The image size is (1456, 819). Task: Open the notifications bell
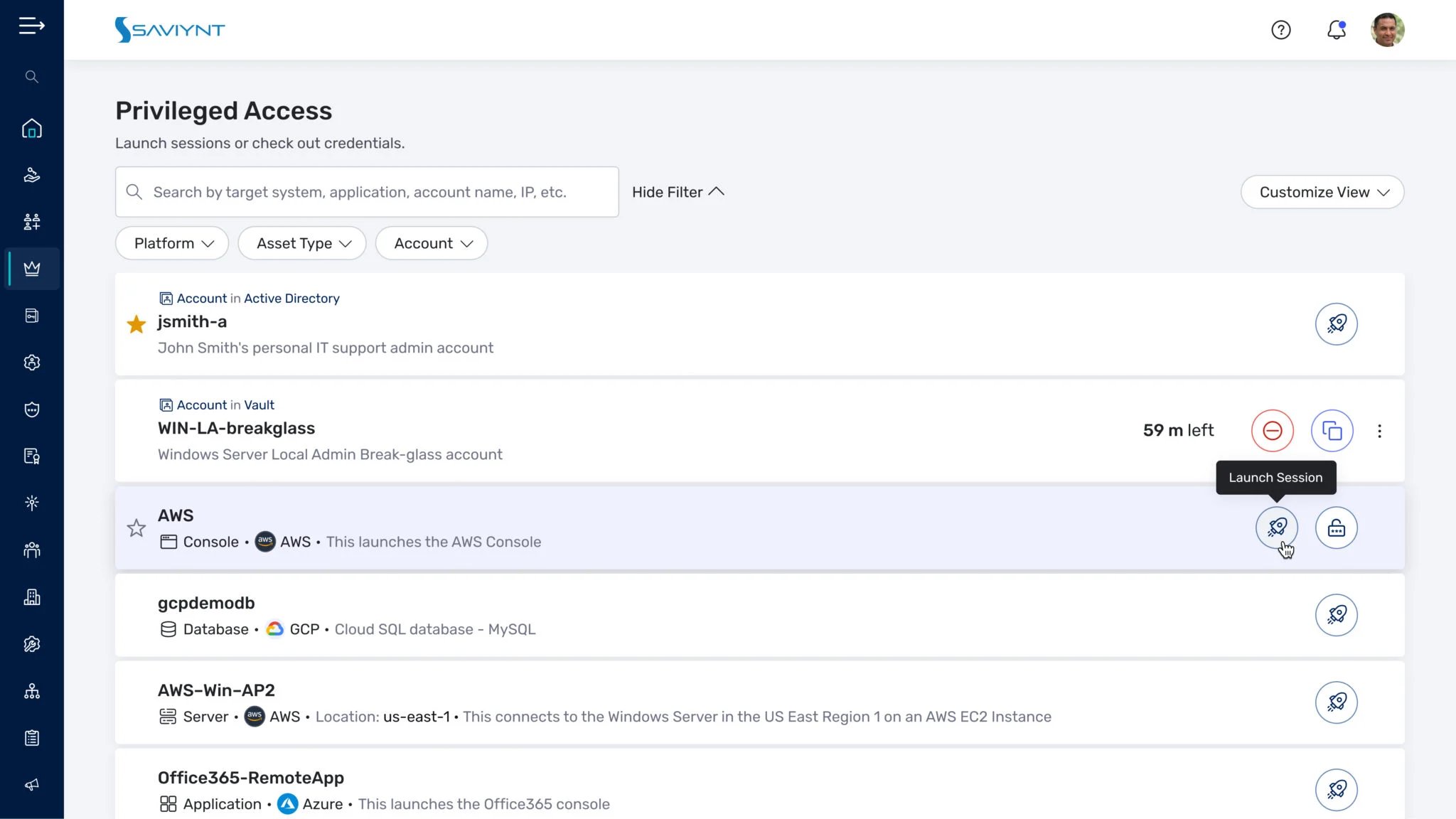coord(1335,30)
